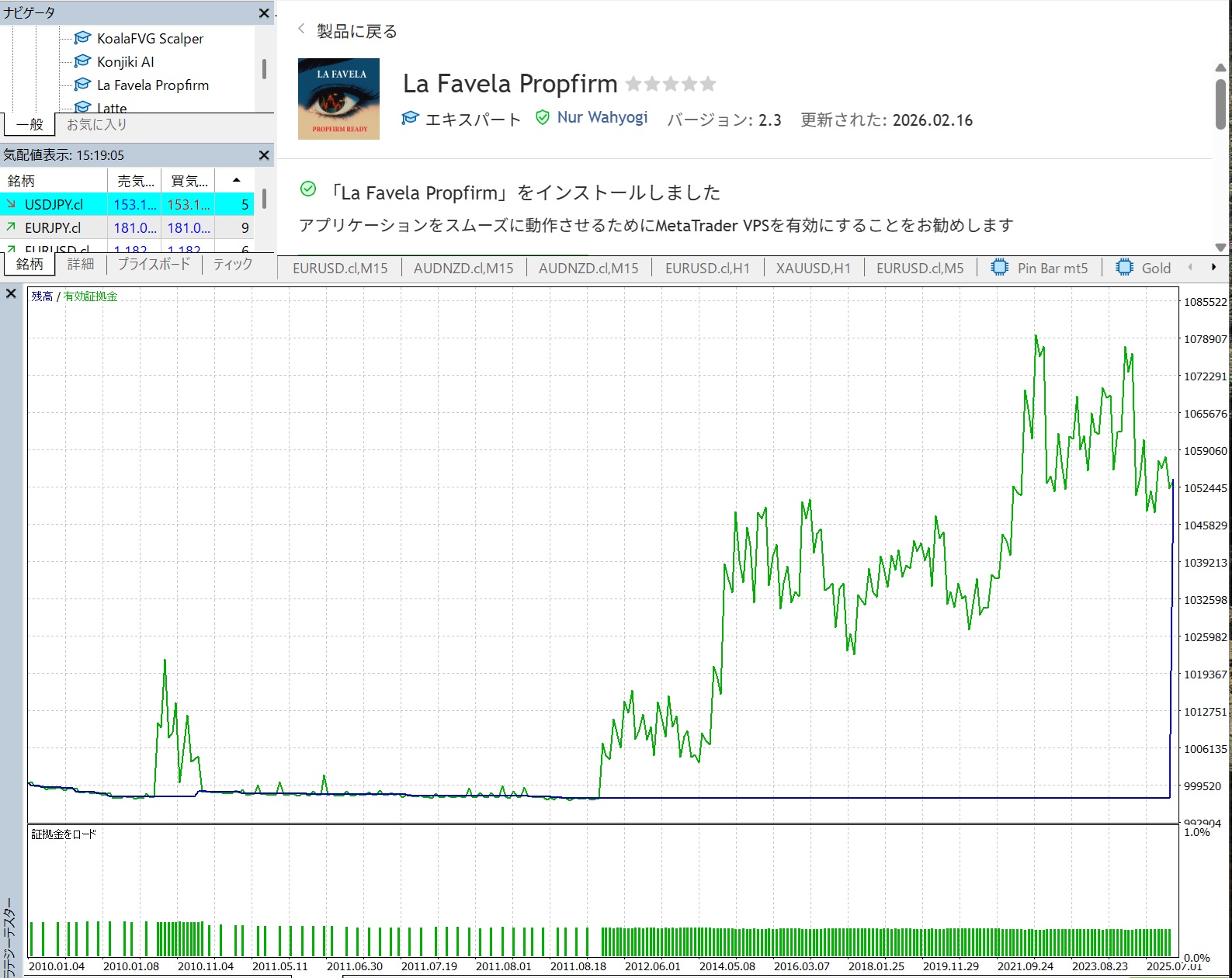Click the USDJPY.cl spread value 5

pos(245,205)
